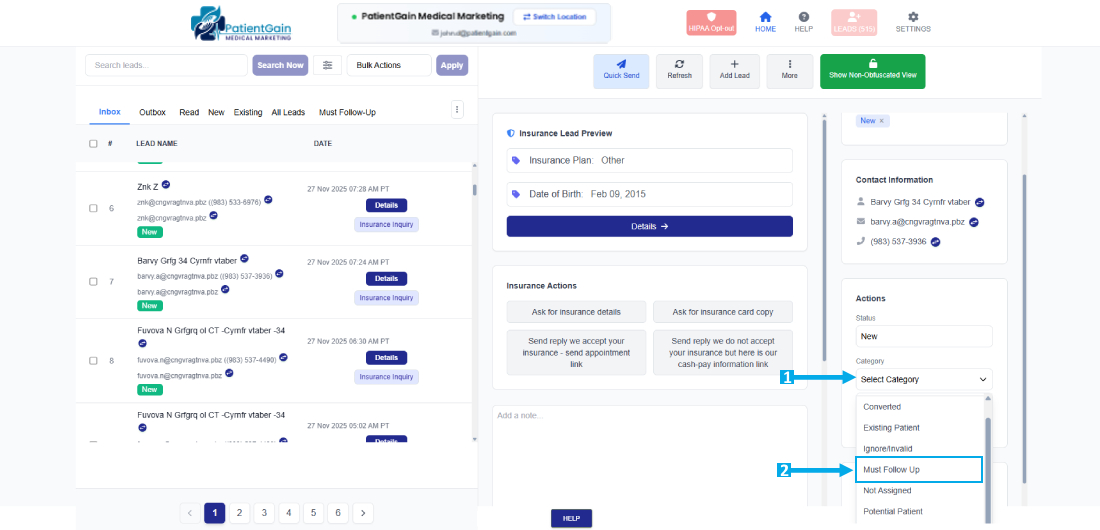Toggle the select-all leads checkbox
The width and height of the screenshot is (1100, 530).
pyautogui.click(x=93, y=144)
